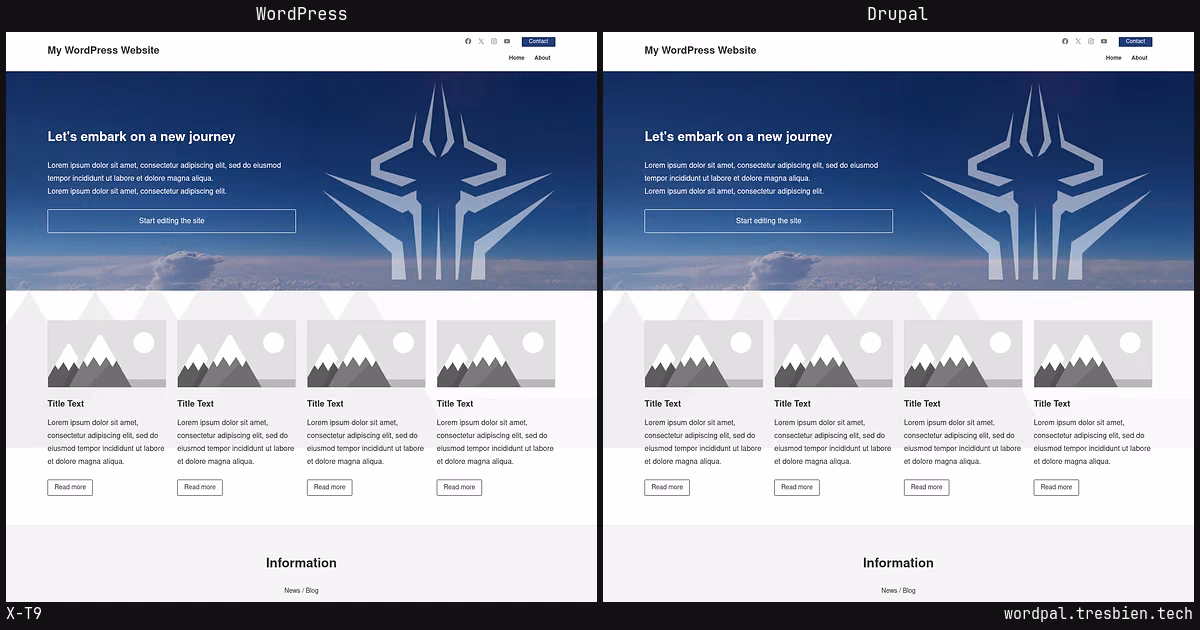Select third card's mountain image in Drupal pane
The height and width of the screenshot is (630, 1200).
(963, 354)
